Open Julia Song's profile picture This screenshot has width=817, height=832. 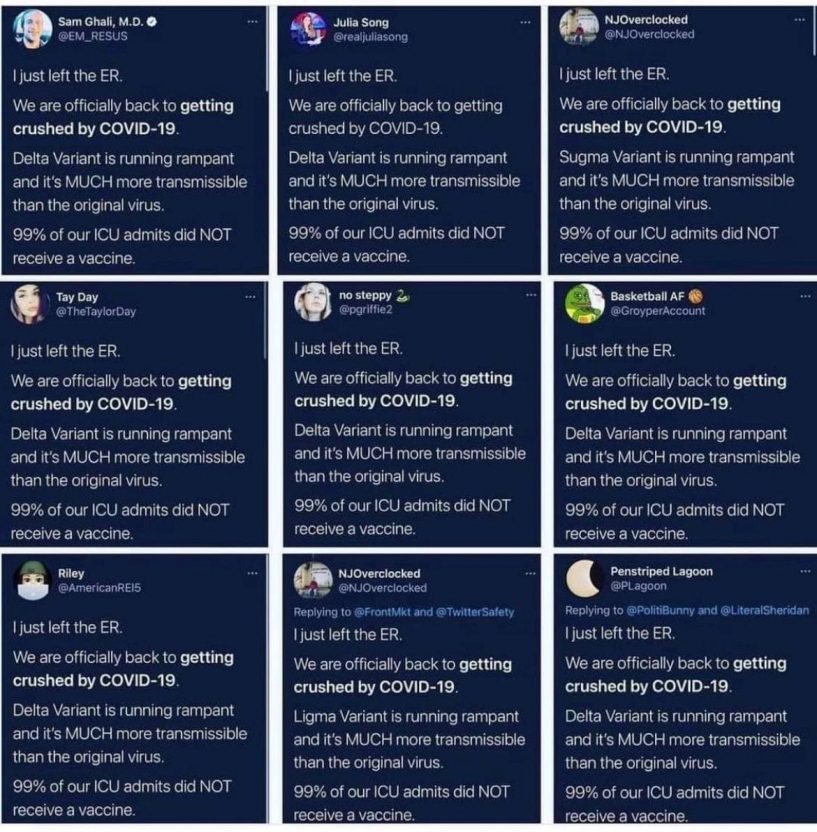coord(308,28)
